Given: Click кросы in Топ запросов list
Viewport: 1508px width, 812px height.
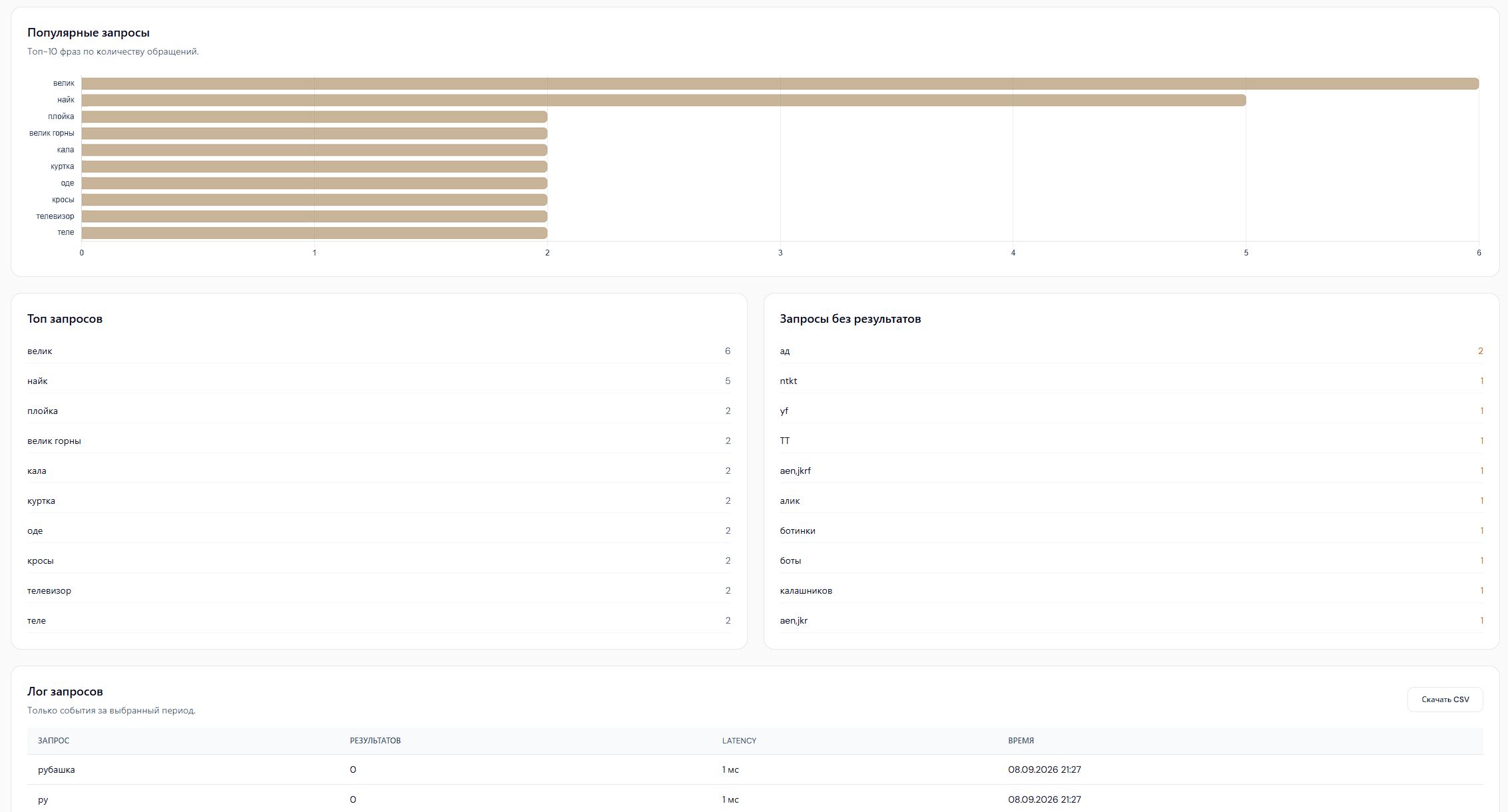Looking at the screenshot, I should pos(379,560).
